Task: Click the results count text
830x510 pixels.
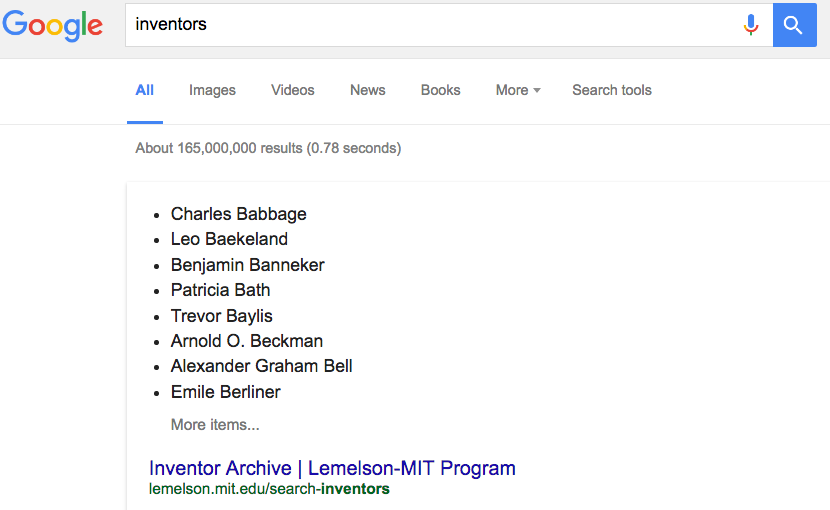Action: [268, 148]
